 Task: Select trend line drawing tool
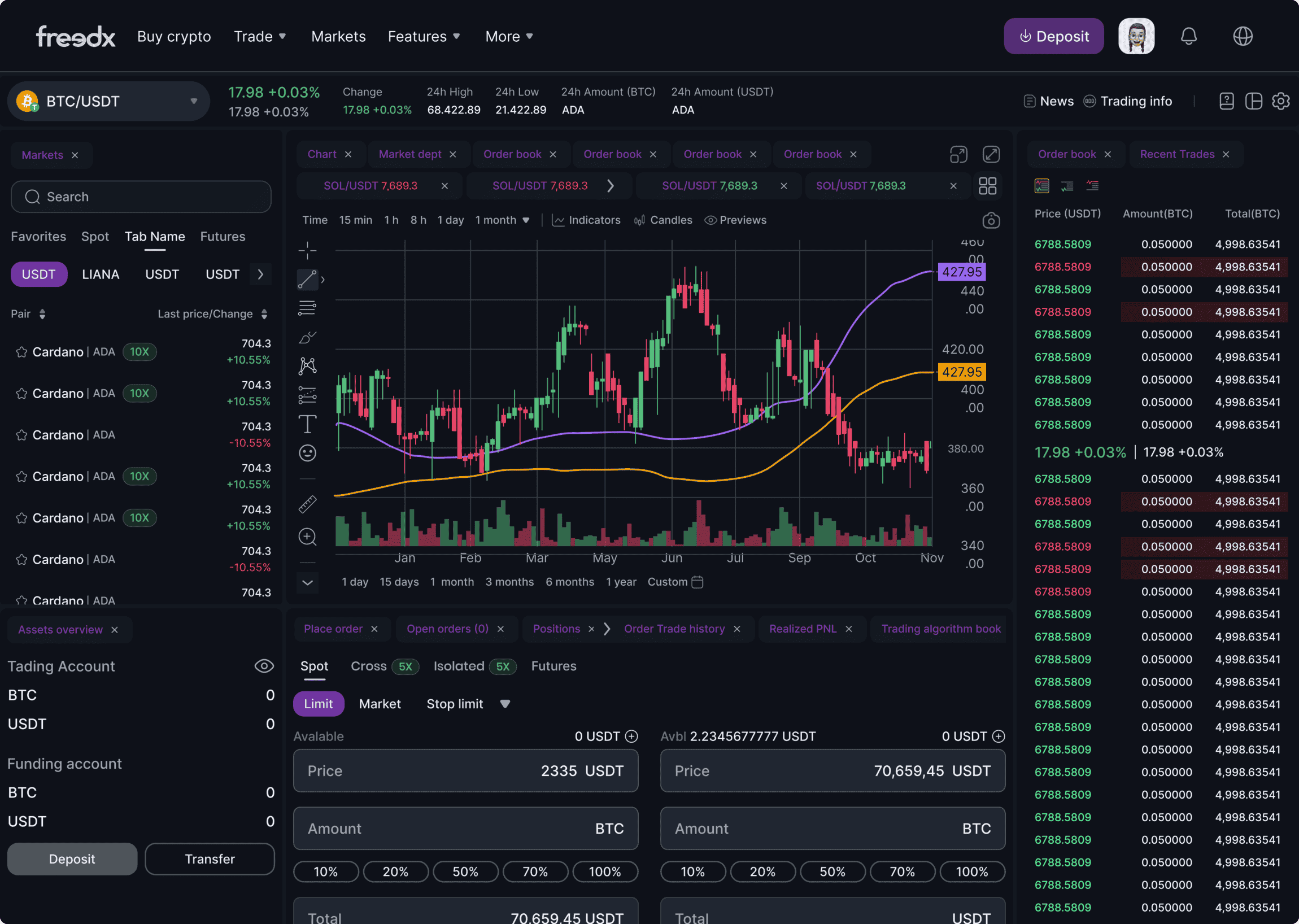[307, 280]
